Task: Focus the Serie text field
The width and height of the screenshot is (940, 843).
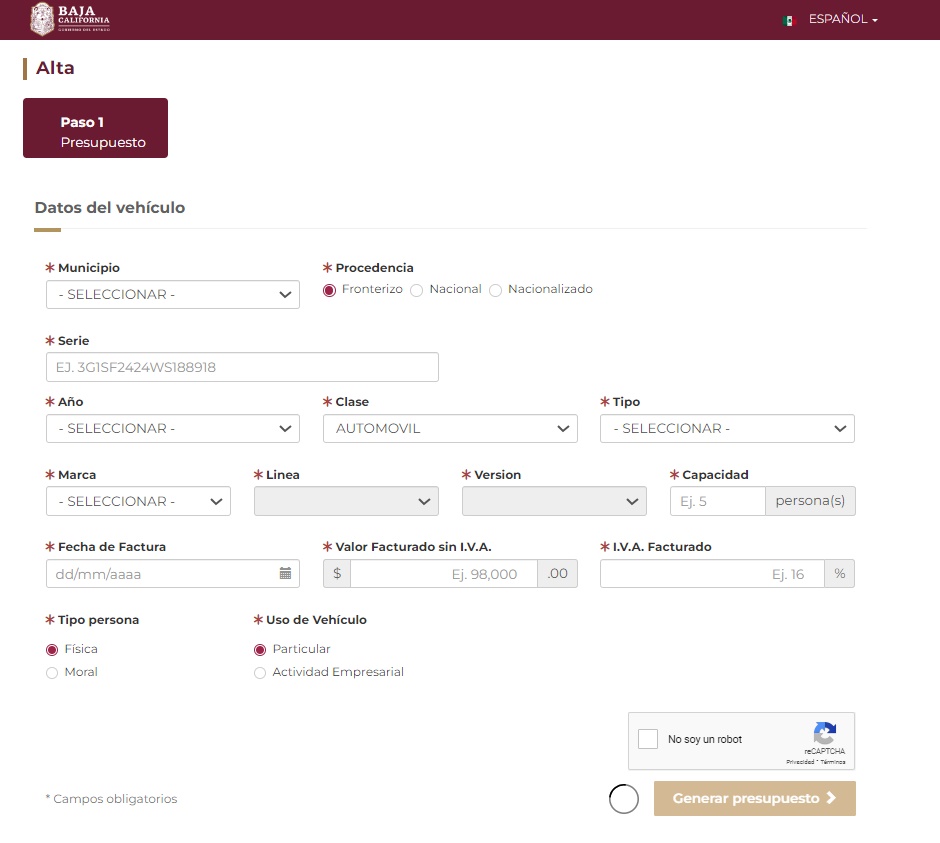Action: (242, 367)
